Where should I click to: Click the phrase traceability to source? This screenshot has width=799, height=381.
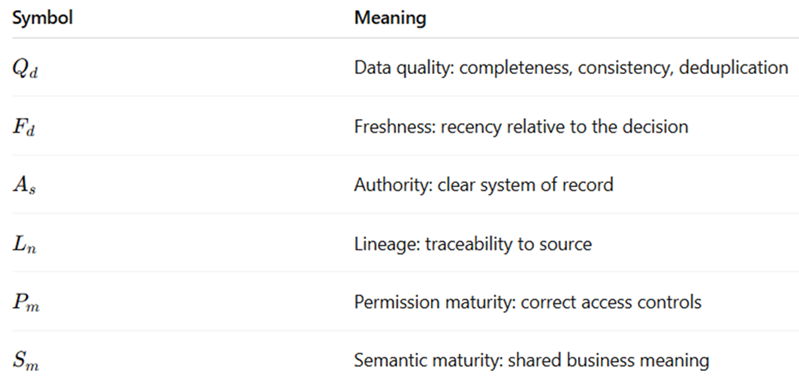pos(509,243)
